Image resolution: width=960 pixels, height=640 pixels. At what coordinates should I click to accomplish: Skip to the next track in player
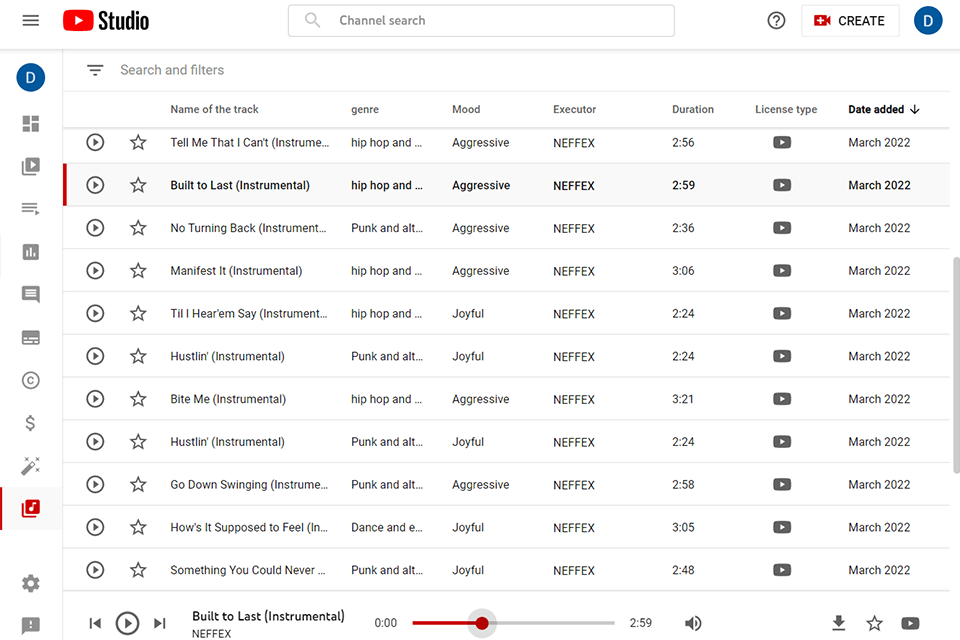point(160,623)
